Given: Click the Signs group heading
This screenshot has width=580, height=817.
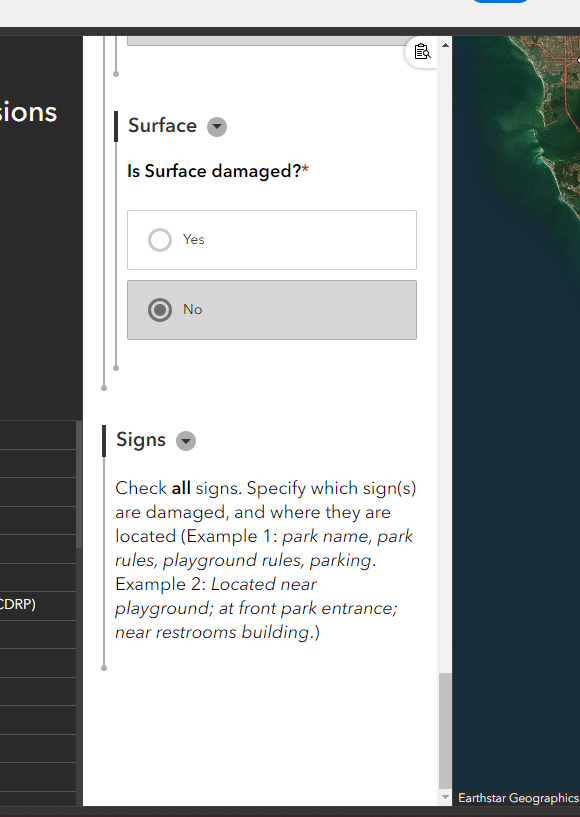Looking at the screenshot, I should coord(141,440).
